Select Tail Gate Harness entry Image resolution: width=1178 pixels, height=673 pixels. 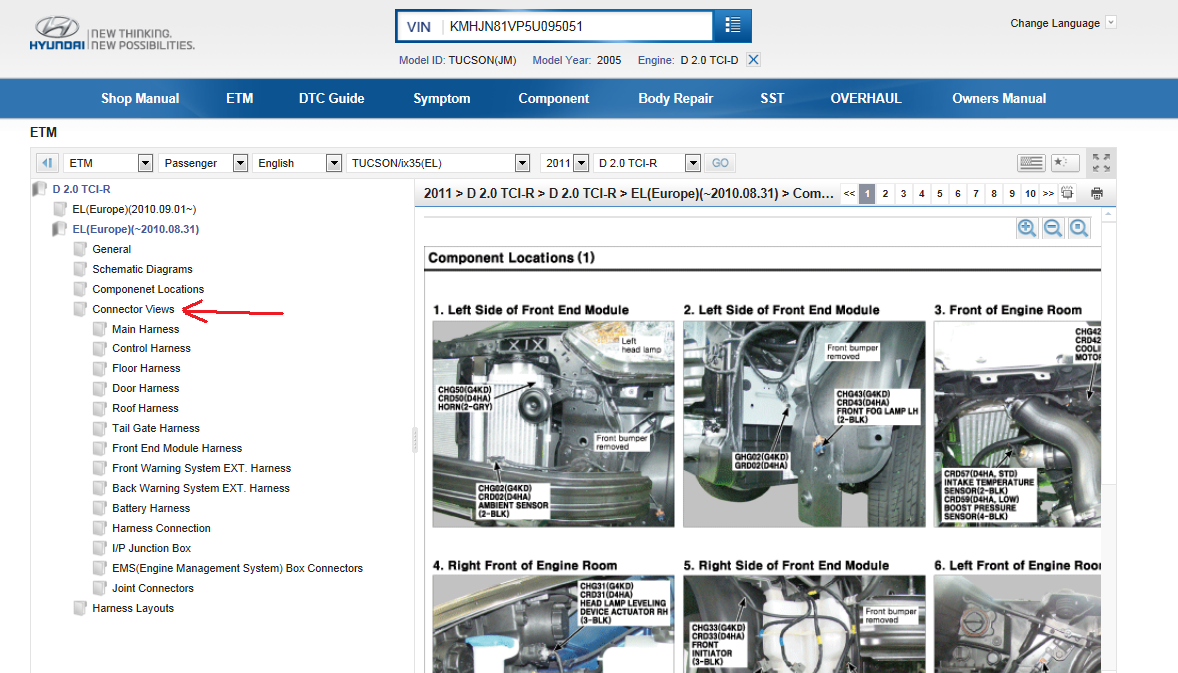tap(156, 428)
